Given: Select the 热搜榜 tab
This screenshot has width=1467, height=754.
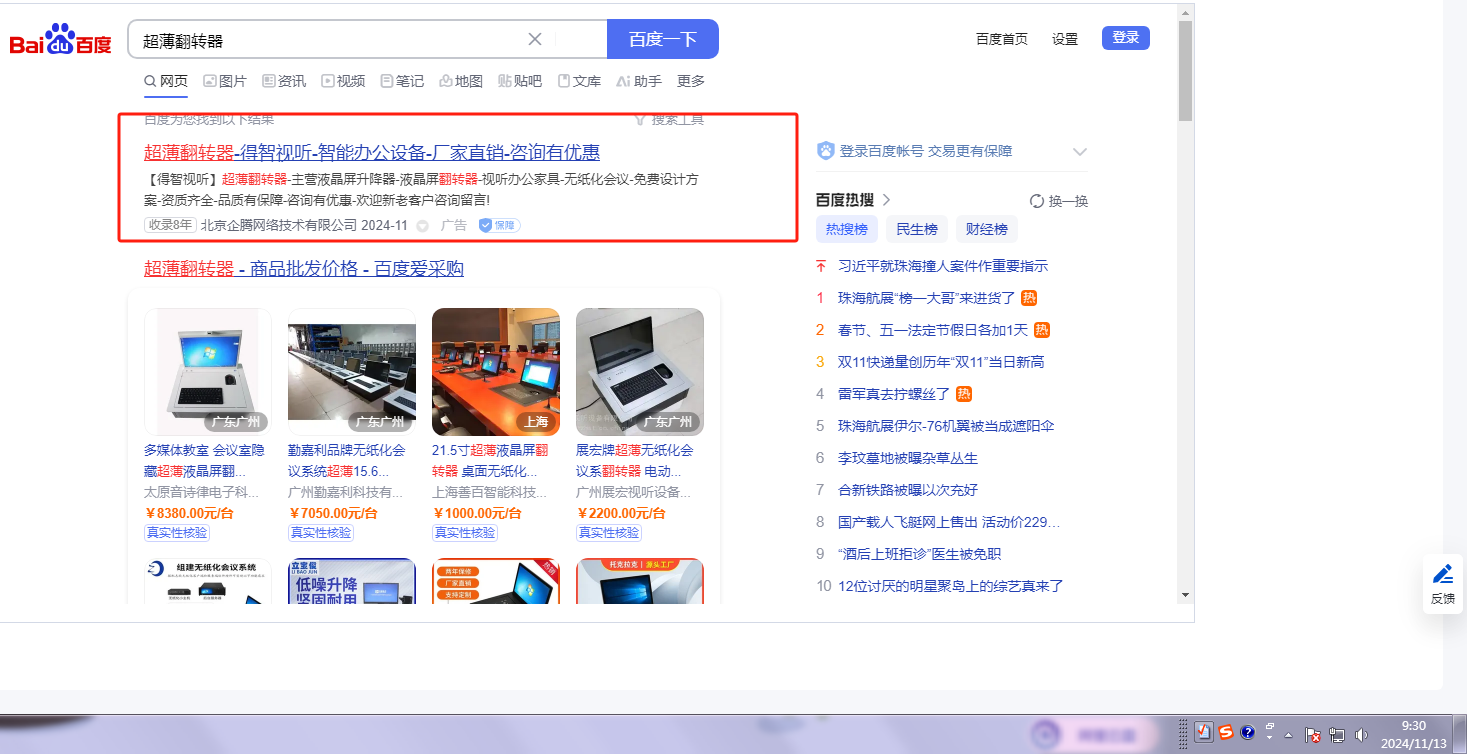Looking at the screenshot, I should [847, 229].
